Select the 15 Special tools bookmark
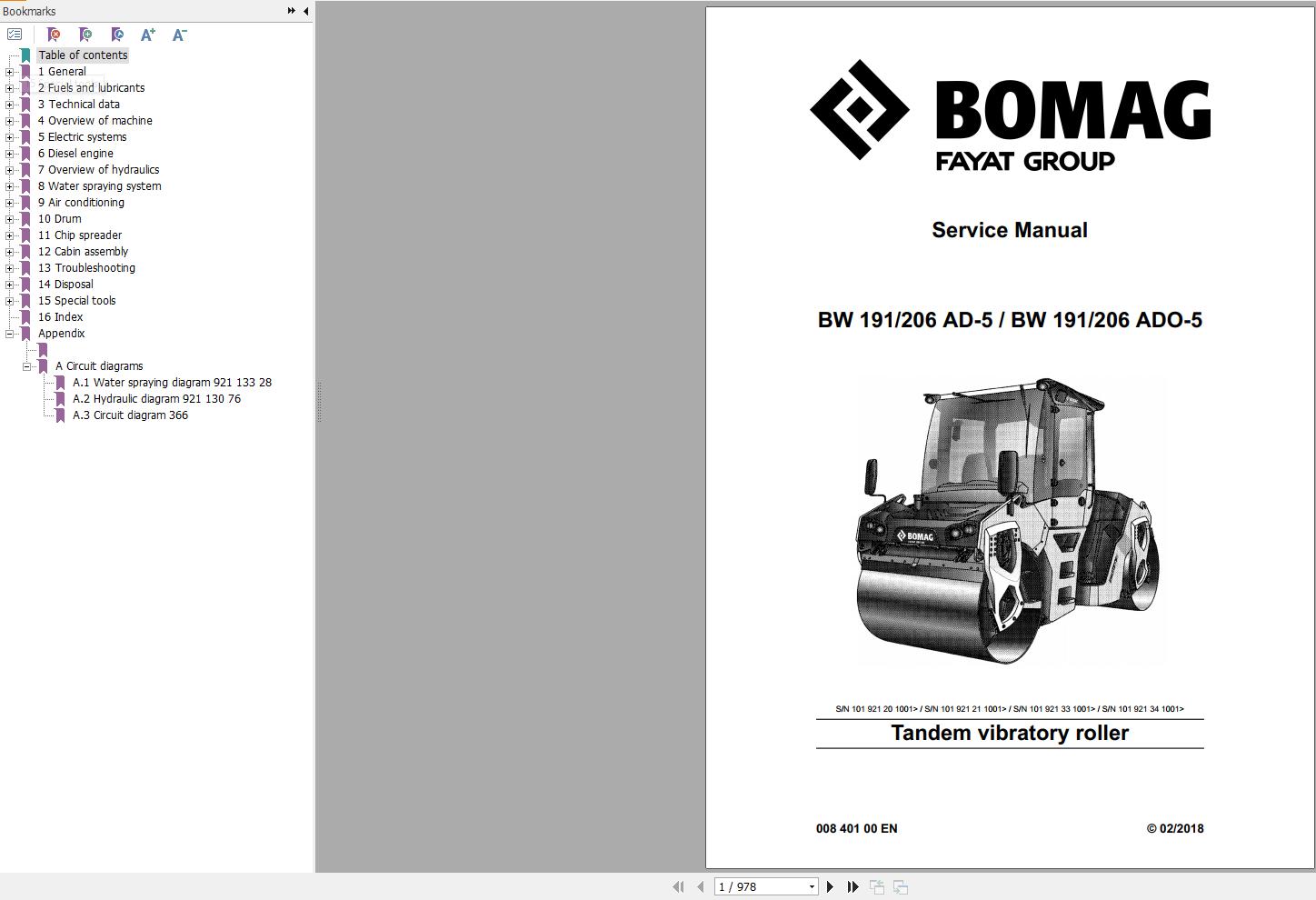Viewport: 1316px width, 900px height. pyautogui.click(x=76, y=301)
